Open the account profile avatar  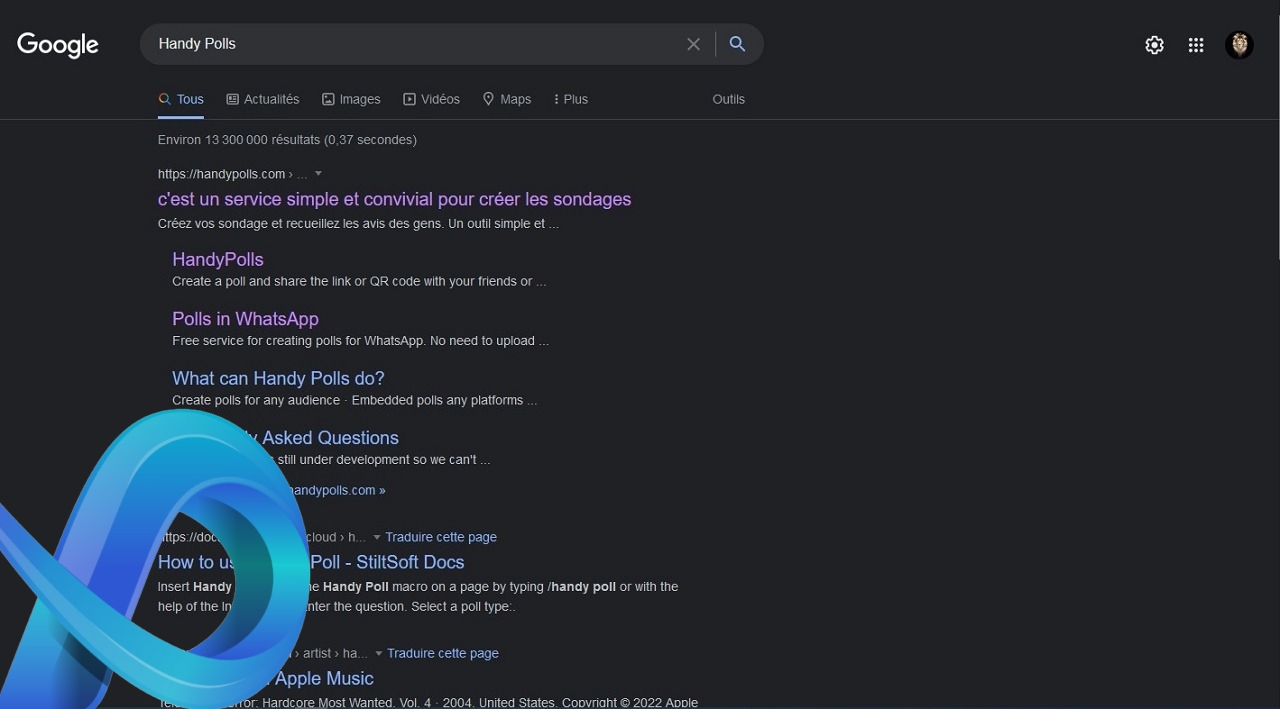pyautogui.click(x=1239, y=45)
